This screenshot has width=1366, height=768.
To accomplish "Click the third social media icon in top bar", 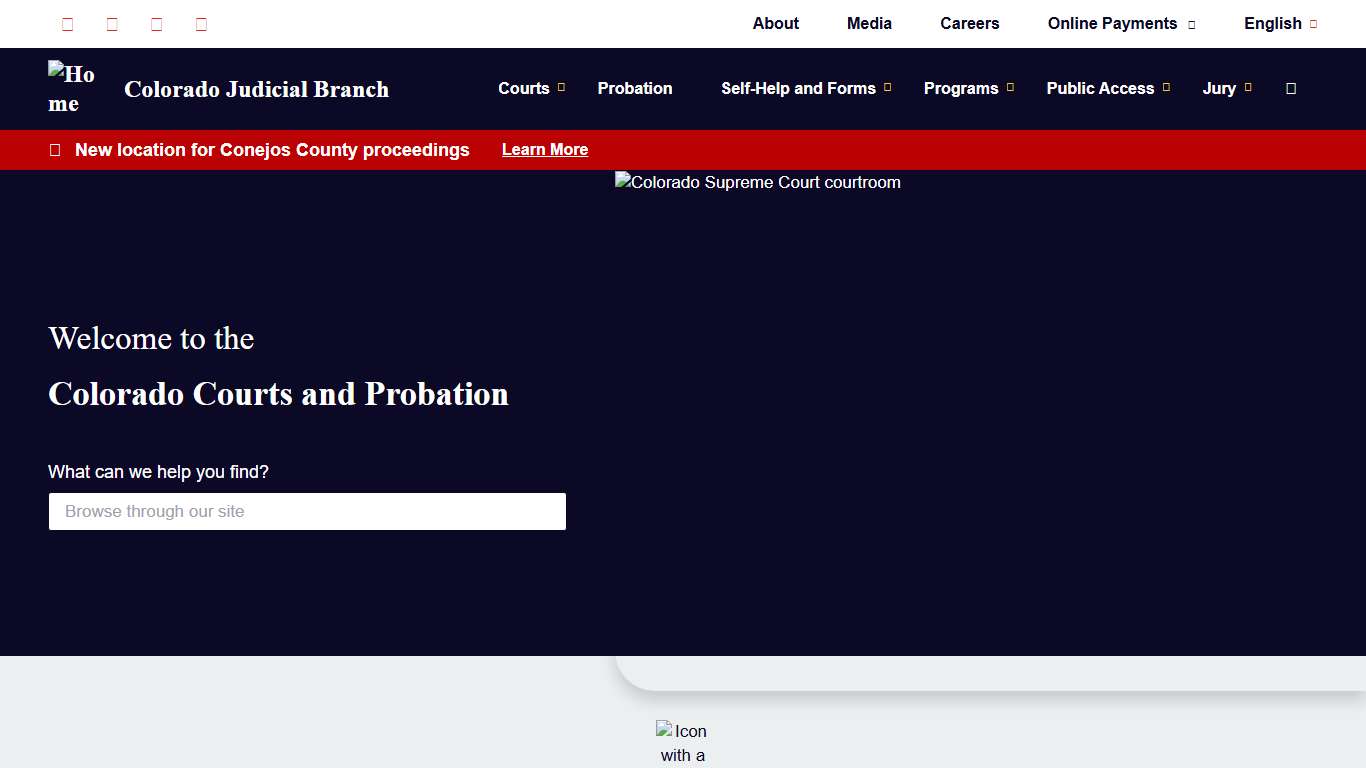I will pyautogui.click(x=157, y=24).
